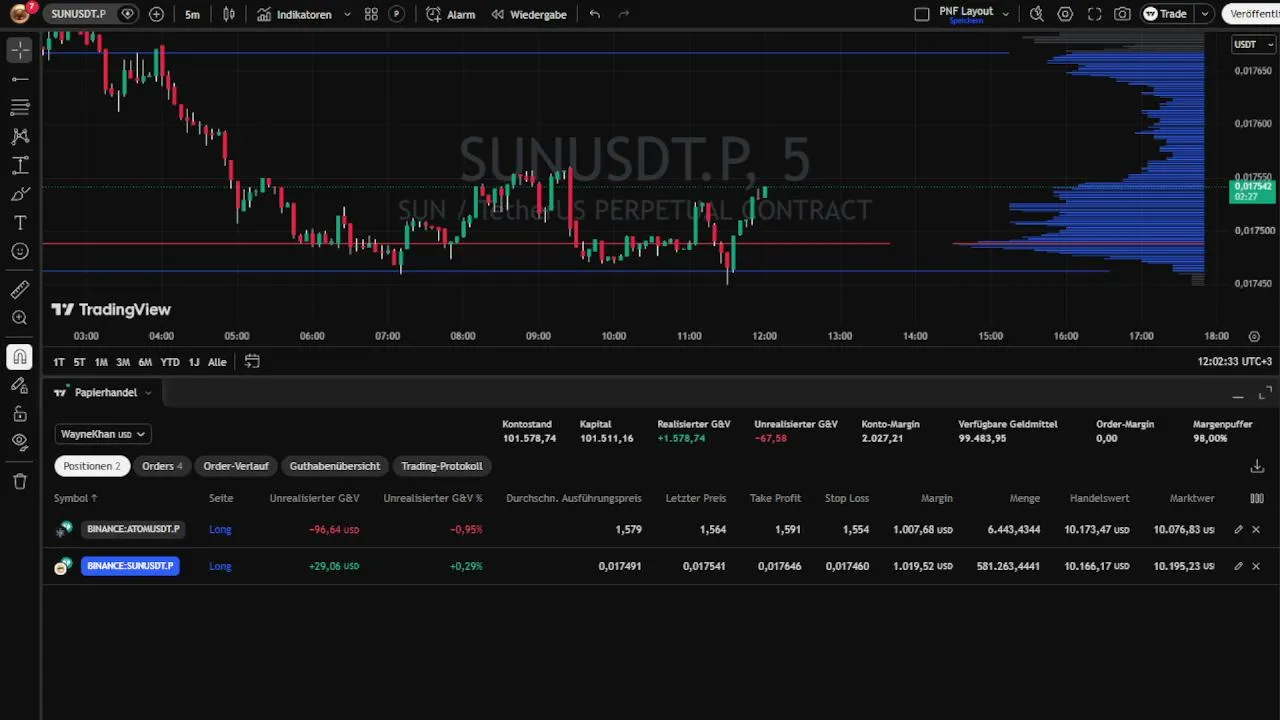Select the brush drawing tool
Image resolution: width=1280 pixels, height=720 pixels.
coord(20,194)
